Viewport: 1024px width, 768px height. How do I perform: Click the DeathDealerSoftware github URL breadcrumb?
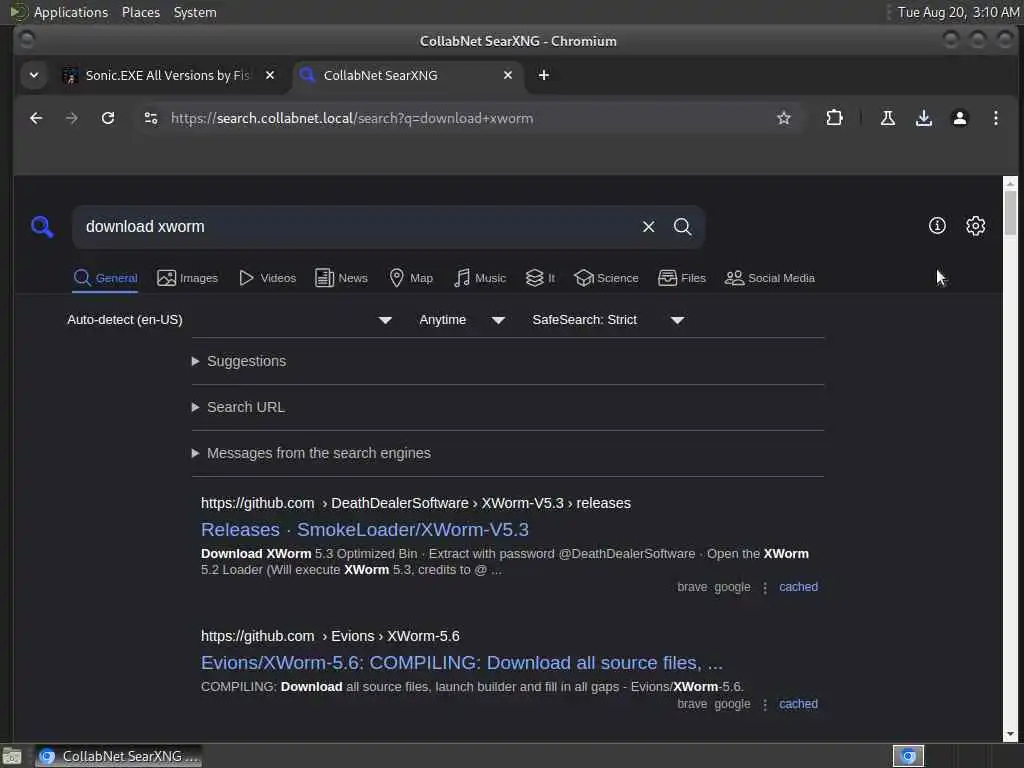click(x=415, y=504)
